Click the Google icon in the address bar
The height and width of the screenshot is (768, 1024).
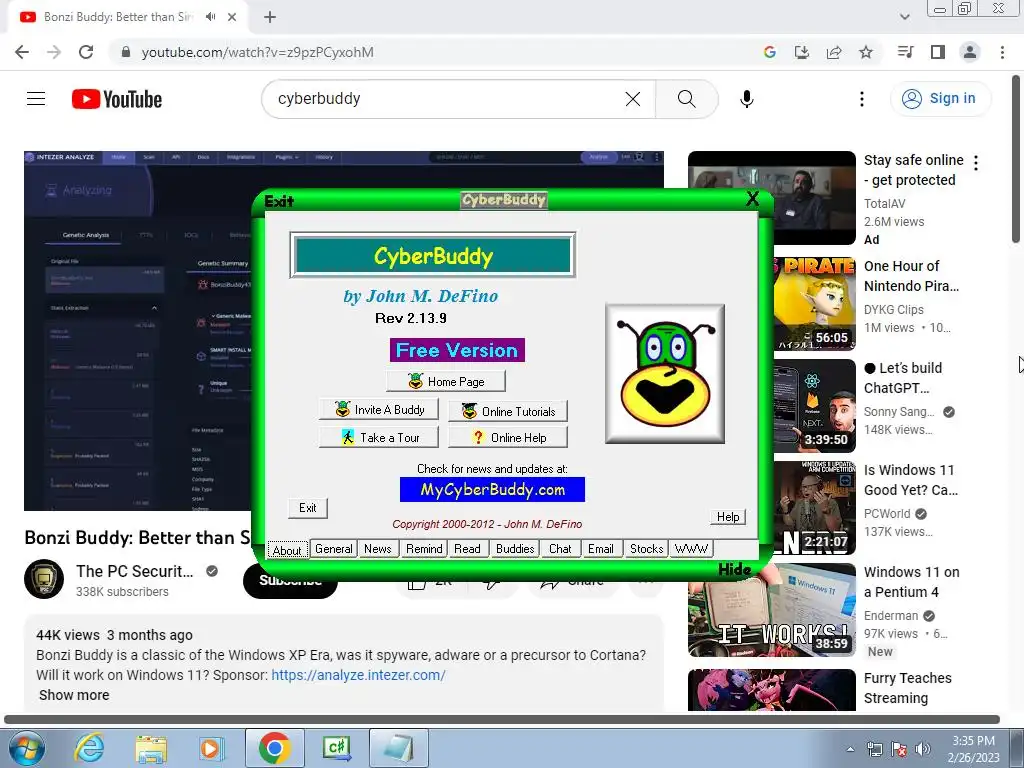click(770, 52)
